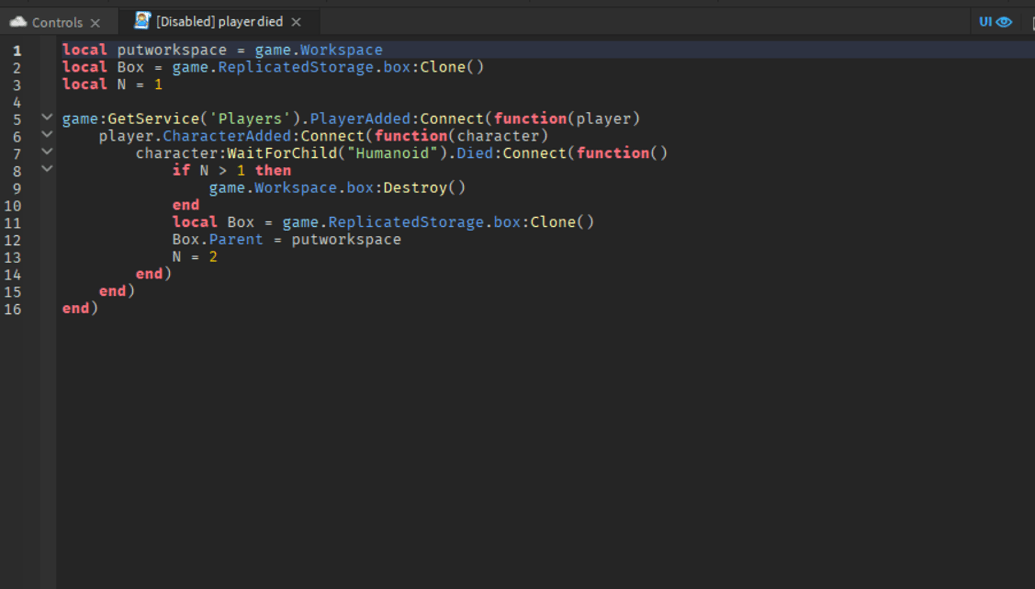Viewport: 1035px width, 589px height.
Task: Click line number 16 in gutter
Action: (13, 309)
